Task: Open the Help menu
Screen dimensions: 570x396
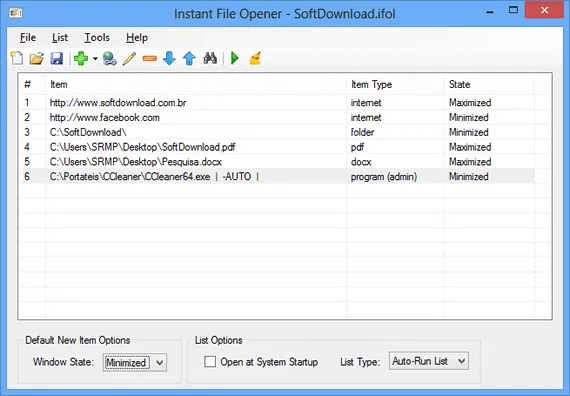Action: click(x=137, y=37)
